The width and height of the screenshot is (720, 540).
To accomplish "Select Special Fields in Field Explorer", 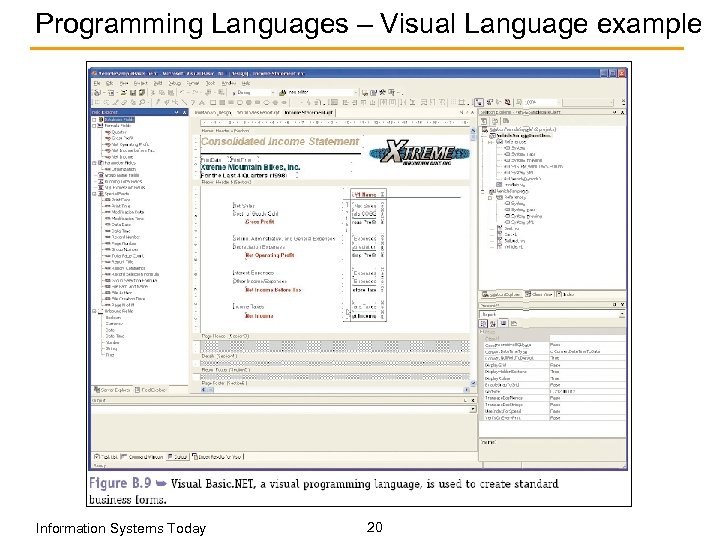I will [x=117, y=194].
